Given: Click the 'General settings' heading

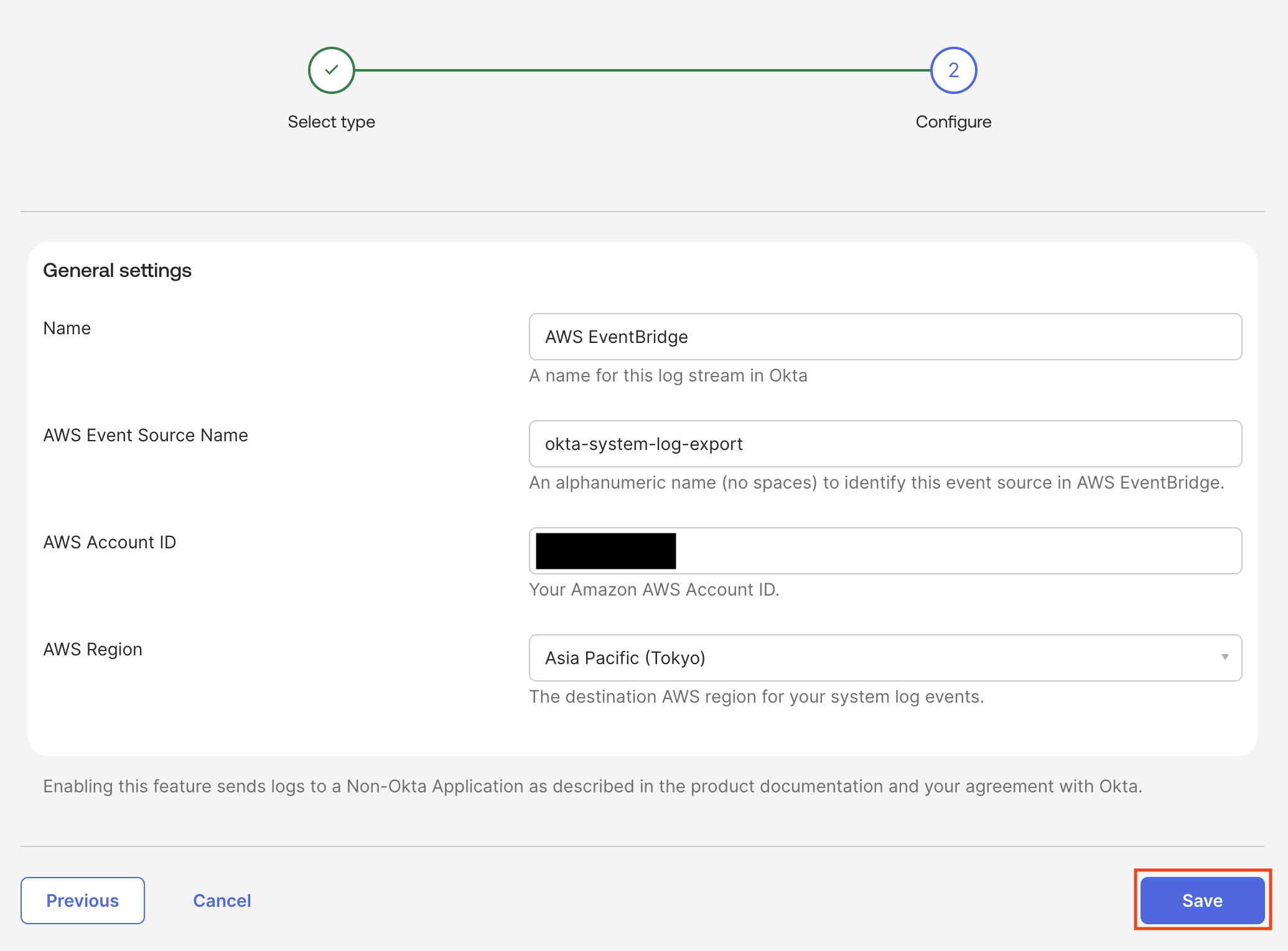Looking at the screenshot, I should pyautogui.click(x=117, y=271).
